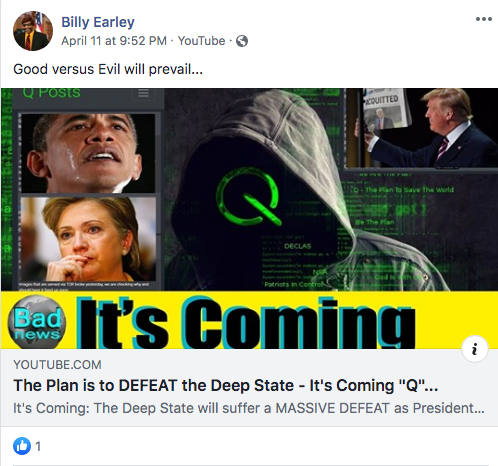Viewport: 498px width, 466px height.
Task: Click the blue Like reaction icon
Action: (22, 446)
